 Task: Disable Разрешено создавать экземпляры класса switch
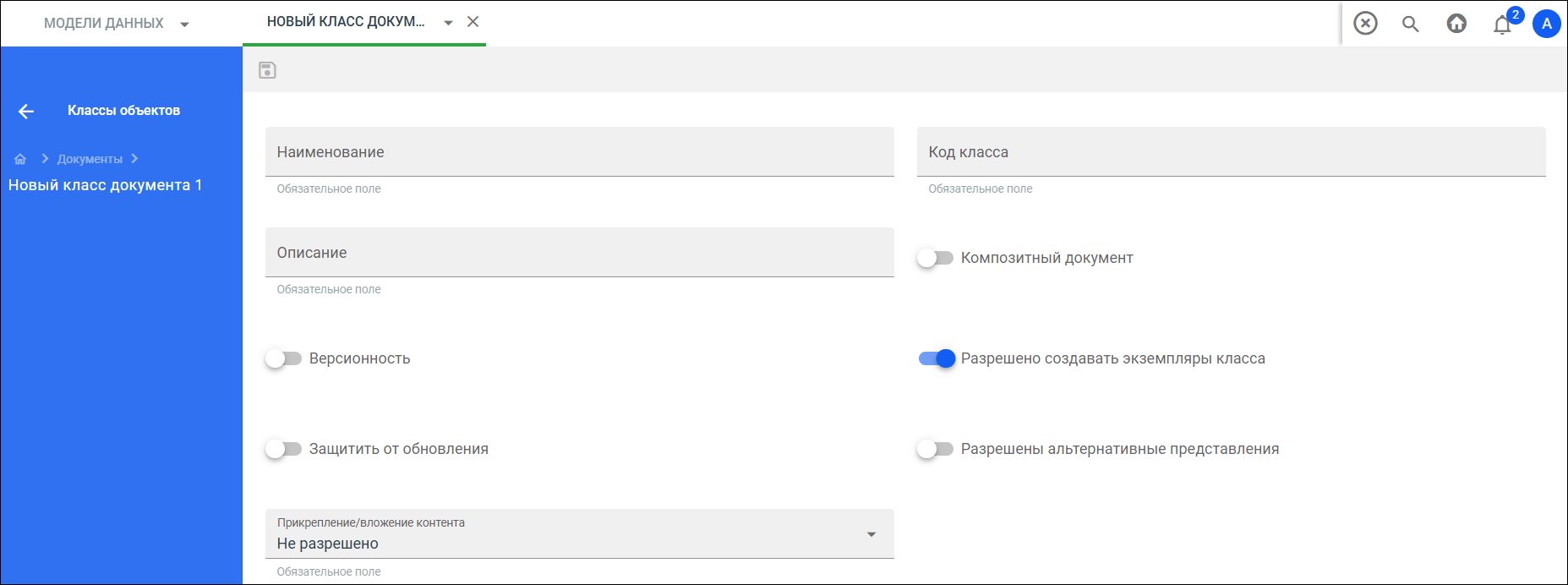tap(937, 358)
